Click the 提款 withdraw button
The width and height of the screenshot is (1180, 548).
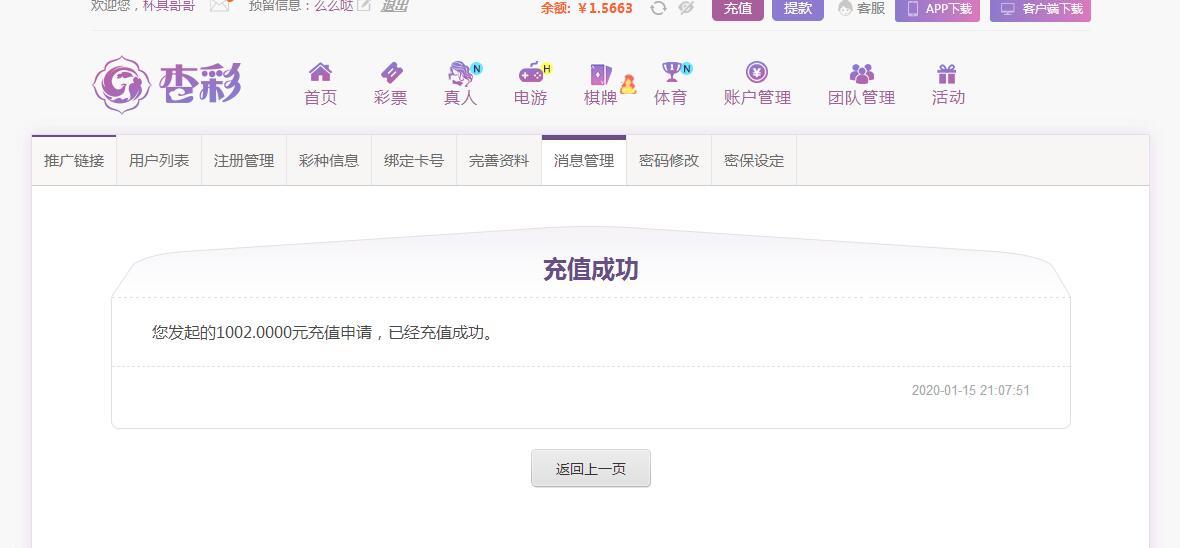pyautogui.click(x=798, y=9)
